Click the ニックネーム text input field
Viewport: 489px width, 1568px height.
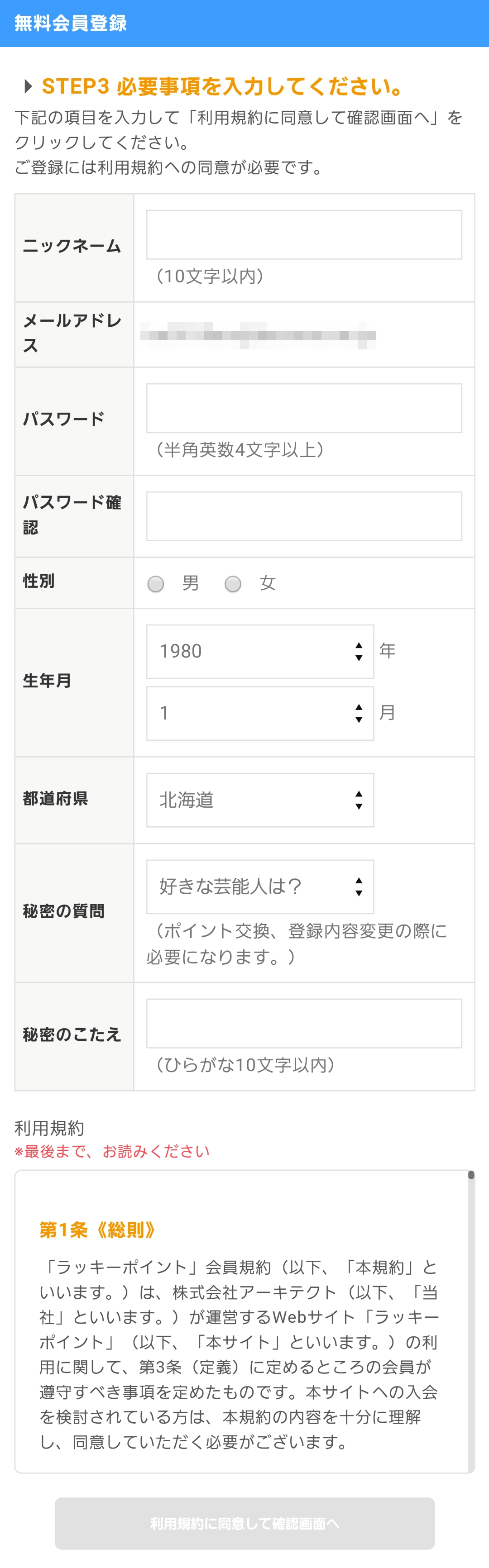coord(304,235)
